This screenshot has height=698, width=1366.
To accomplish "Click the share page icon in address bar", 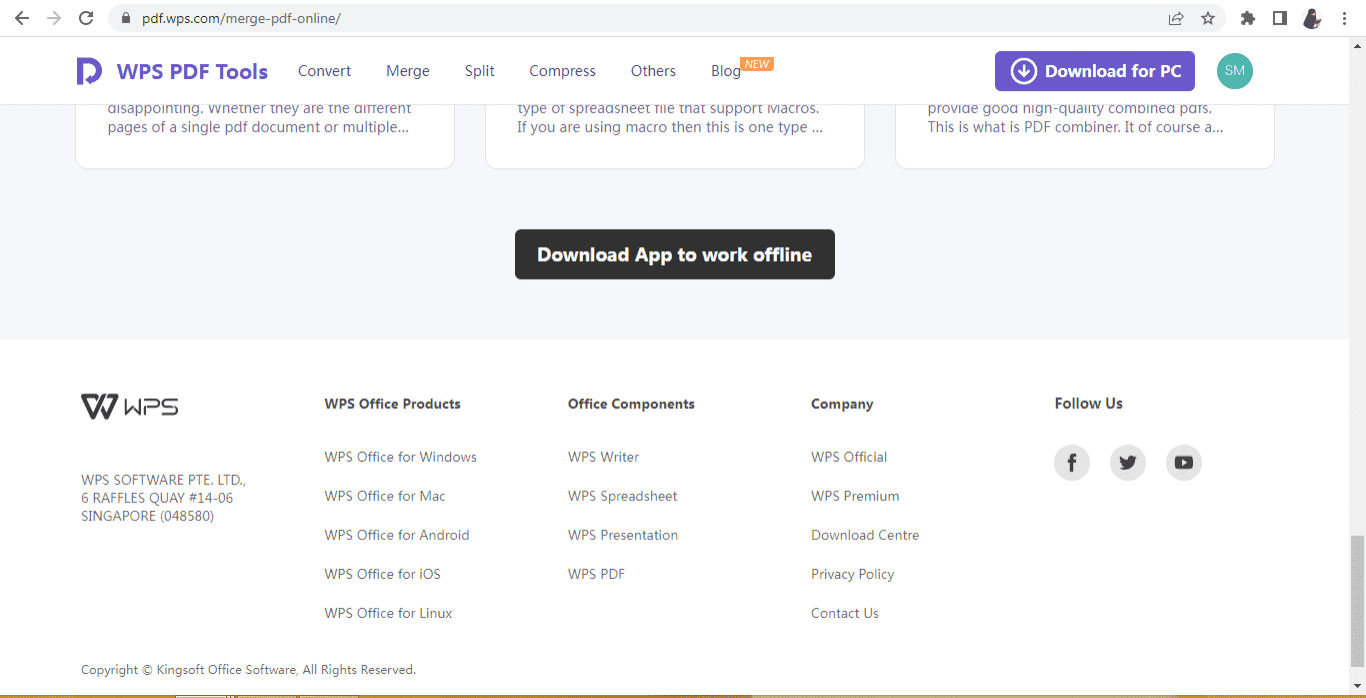I will [1176, 18].
